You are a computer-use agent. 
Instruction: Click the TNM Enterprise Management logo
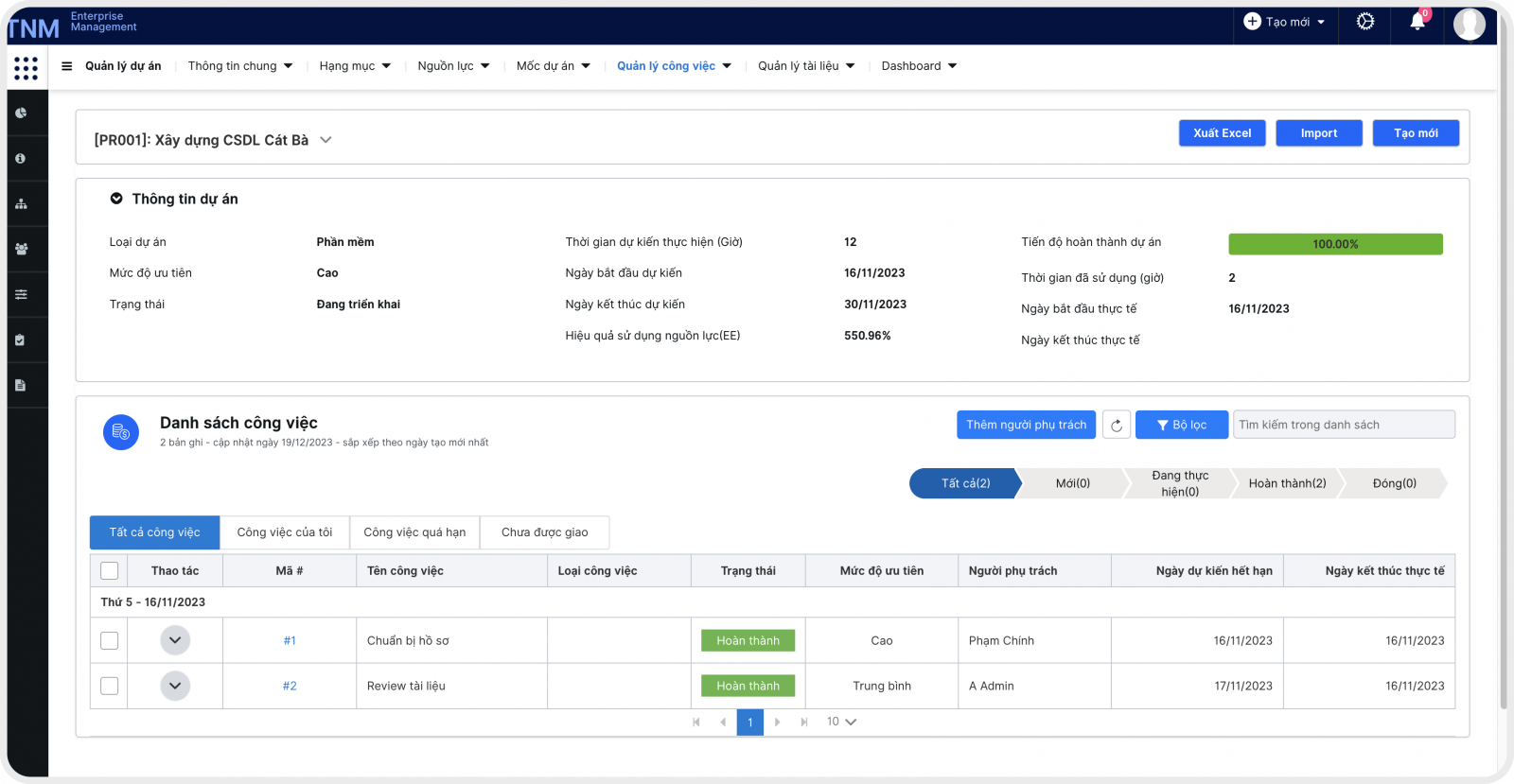click(72, 25)
